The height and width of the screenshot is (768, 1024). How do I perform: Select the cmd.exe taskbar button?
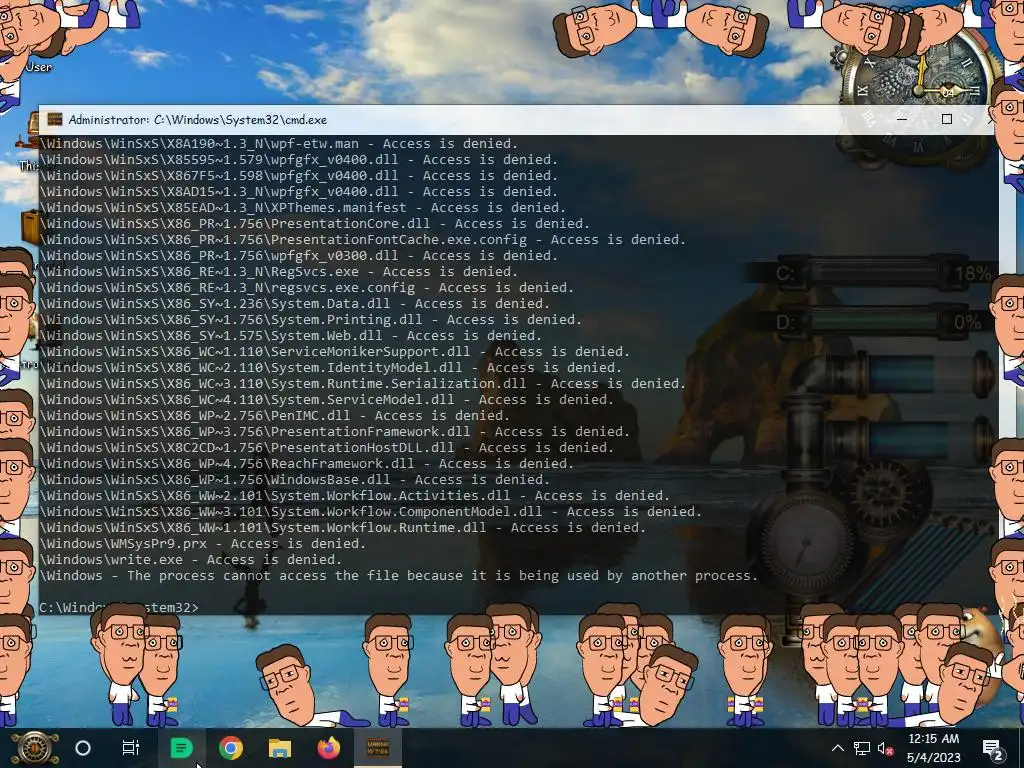[377, 748]
